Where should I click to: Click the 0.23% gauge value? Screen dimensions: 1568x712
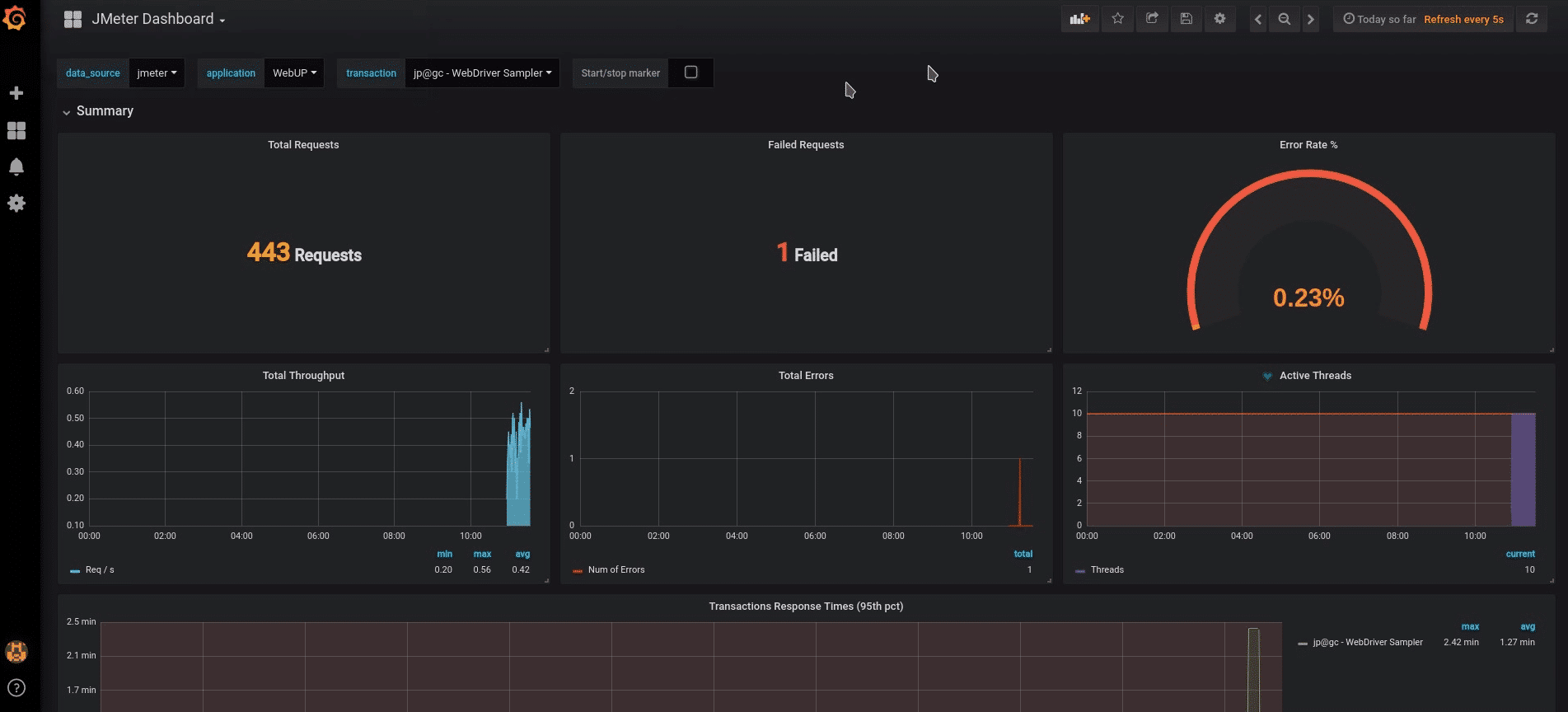click(x=1308, y=297)
